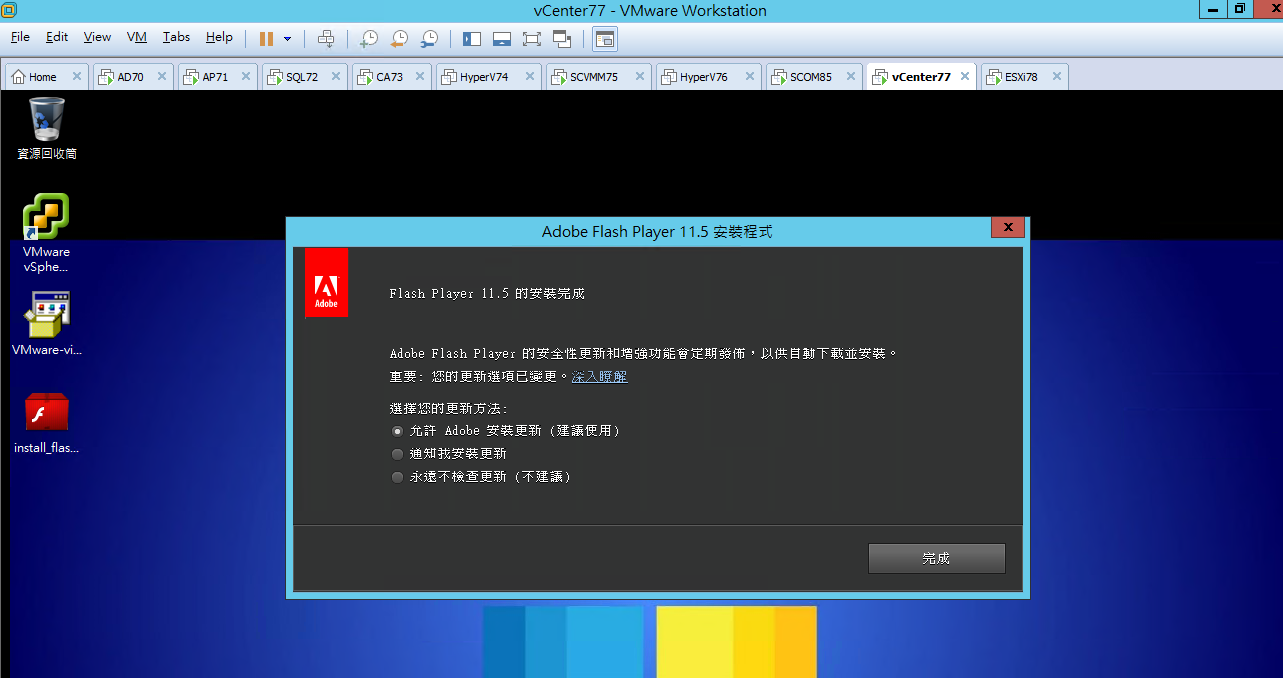1283x678 pixels.
Task: Take a snapshot of this virtual machine
Action: pos(369,39)
